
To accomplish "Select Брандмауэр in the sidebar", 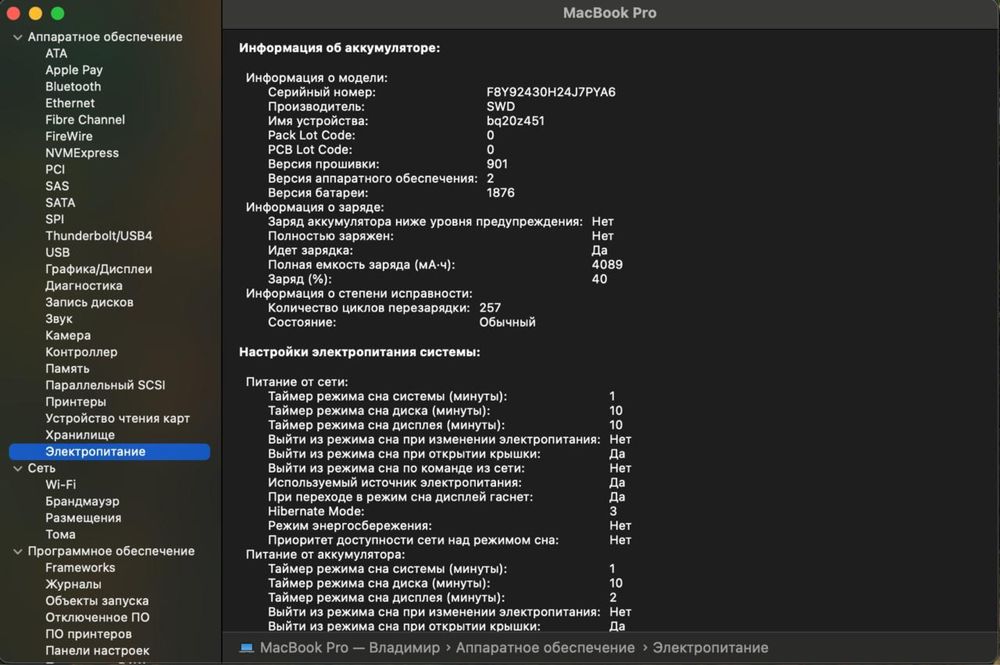I will [x=82, y=501].
